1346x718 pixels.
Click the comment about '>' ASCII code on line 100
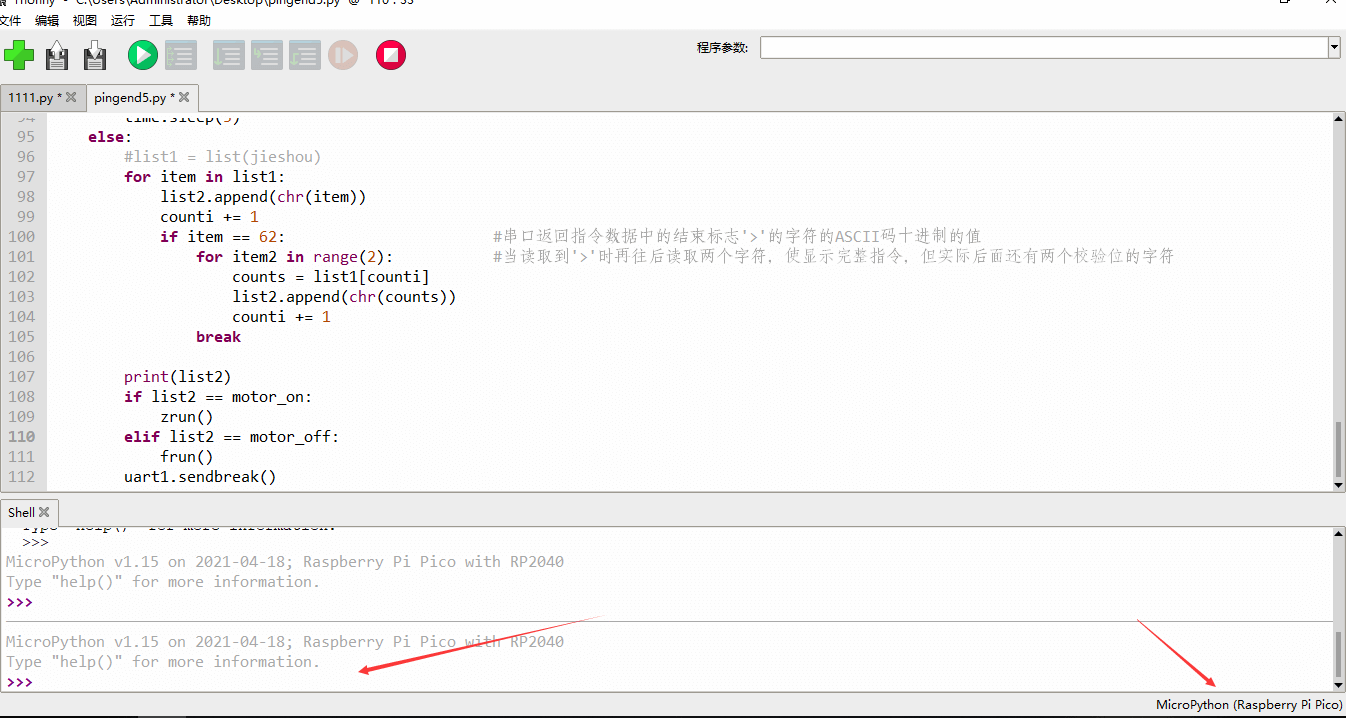point(737,236)
